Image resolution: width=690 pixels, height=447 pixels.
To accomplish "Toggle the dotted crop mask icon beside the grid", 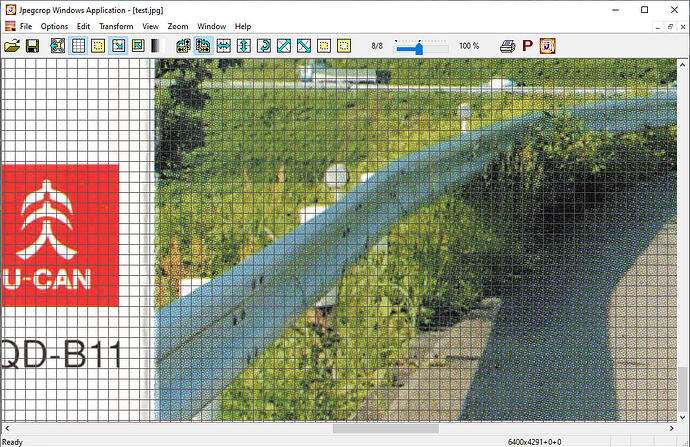I will click(98, 46).
